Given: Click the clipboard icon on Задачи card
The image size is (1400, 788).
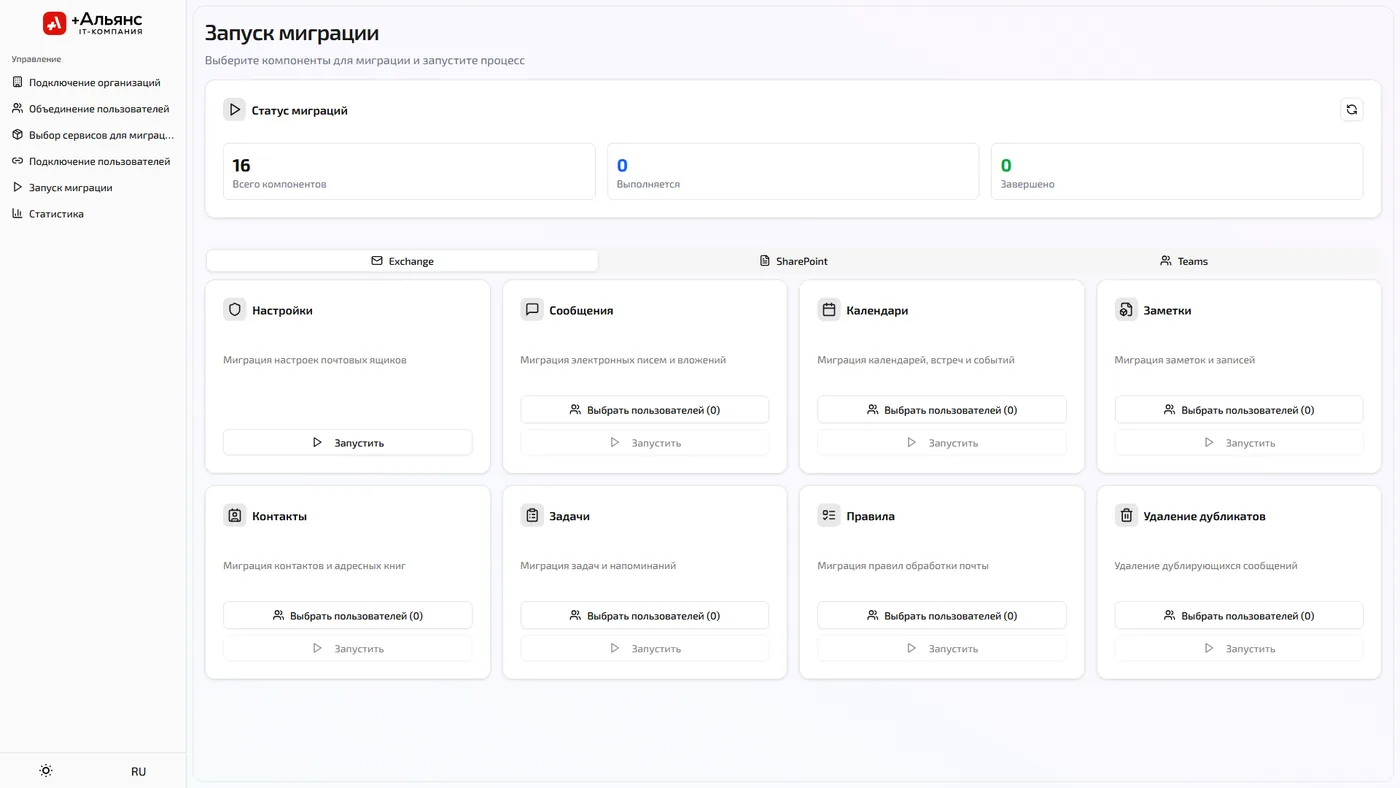Looking at the screenshot, I should tap(532, 516).
